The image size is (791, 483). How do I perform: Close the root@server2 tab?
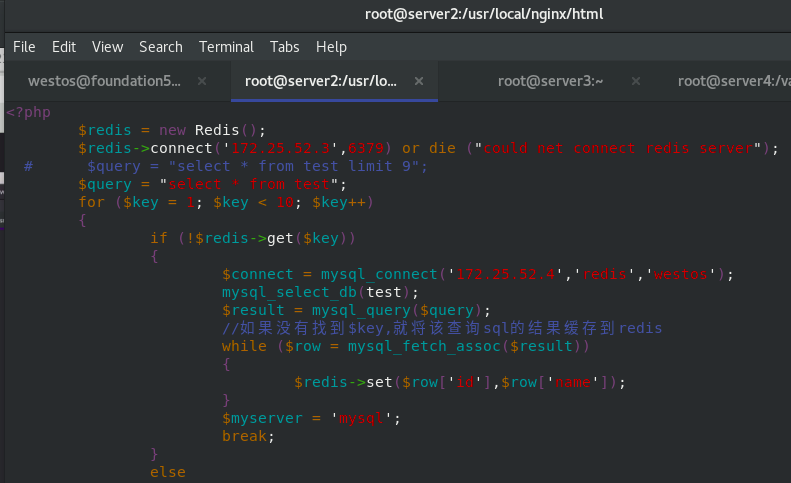(x=419, y=81)
